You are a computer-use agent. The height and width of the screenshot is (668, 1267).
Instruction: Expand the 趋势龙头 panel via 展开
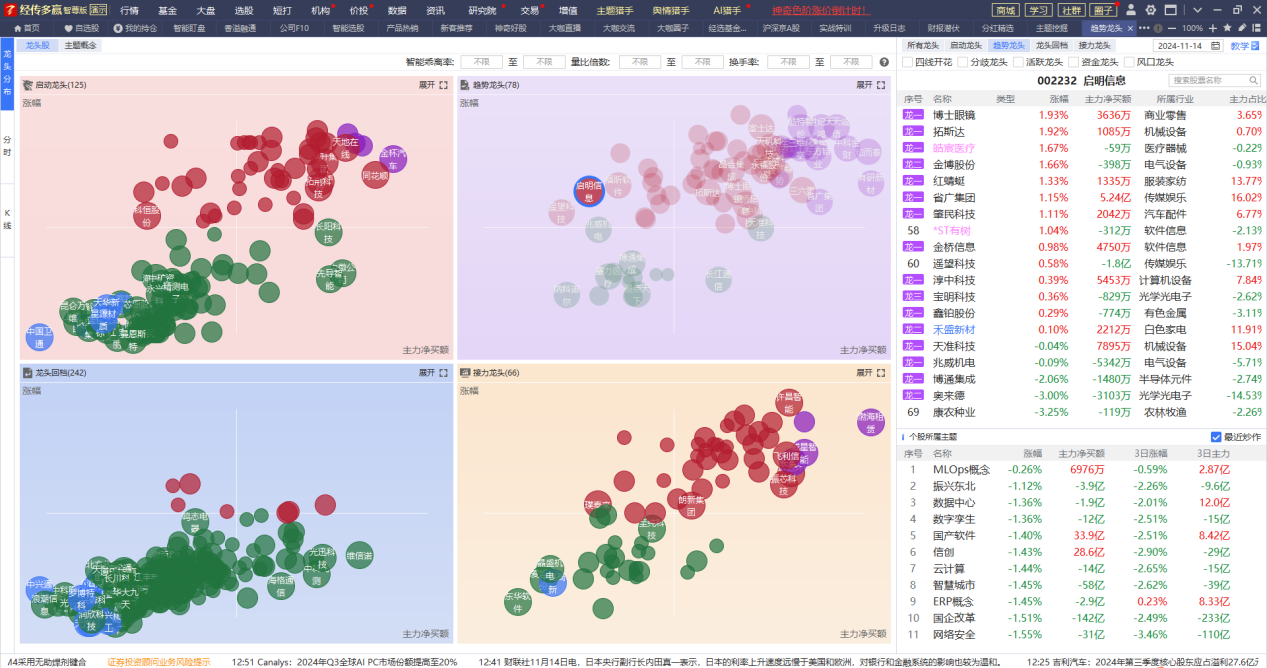coord(864,85)
